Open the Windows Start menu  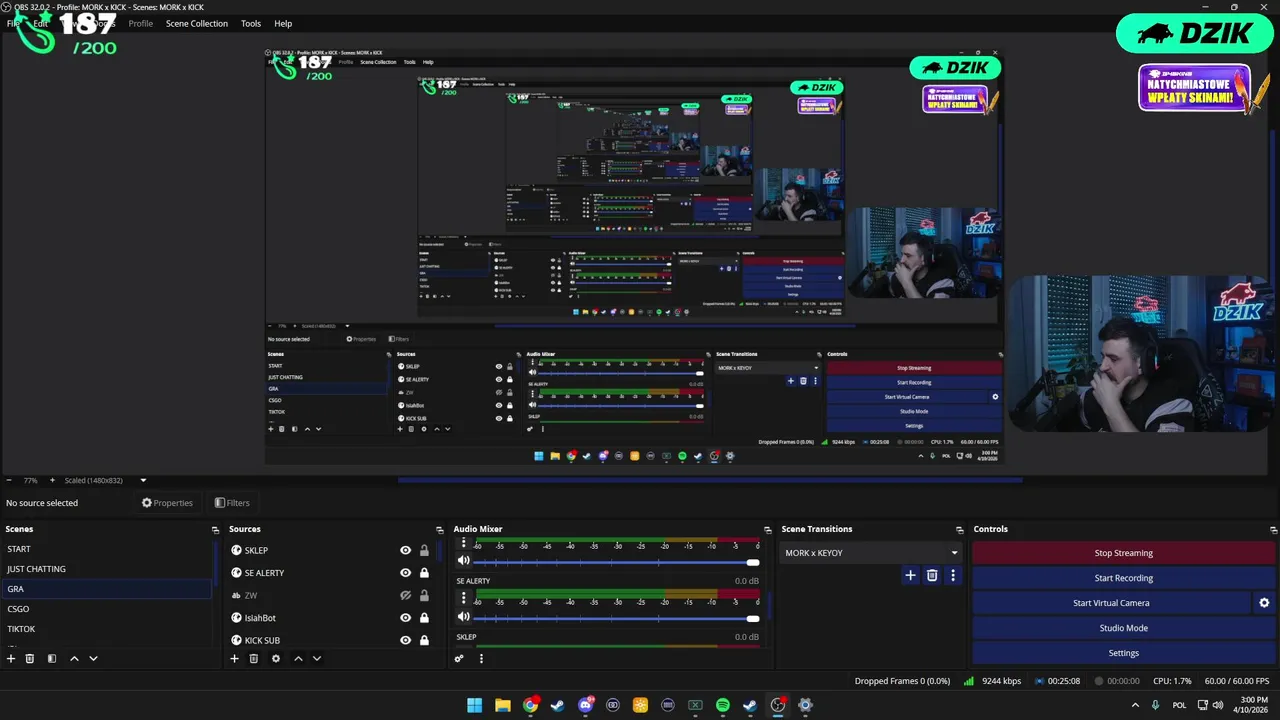[x=475, y=705]
